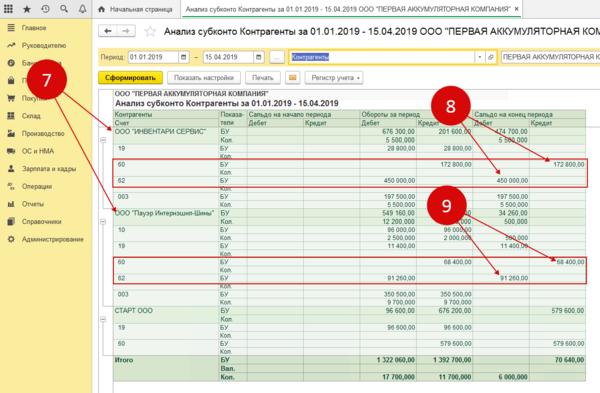
Task: Click Показать настройки button
Action: pyautogui.click(x=204, y=78)
